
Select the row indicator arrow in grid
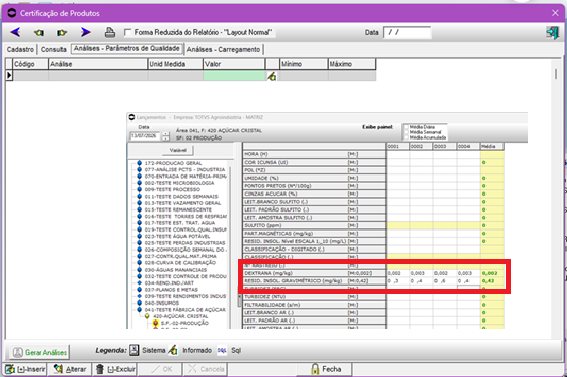9,76
